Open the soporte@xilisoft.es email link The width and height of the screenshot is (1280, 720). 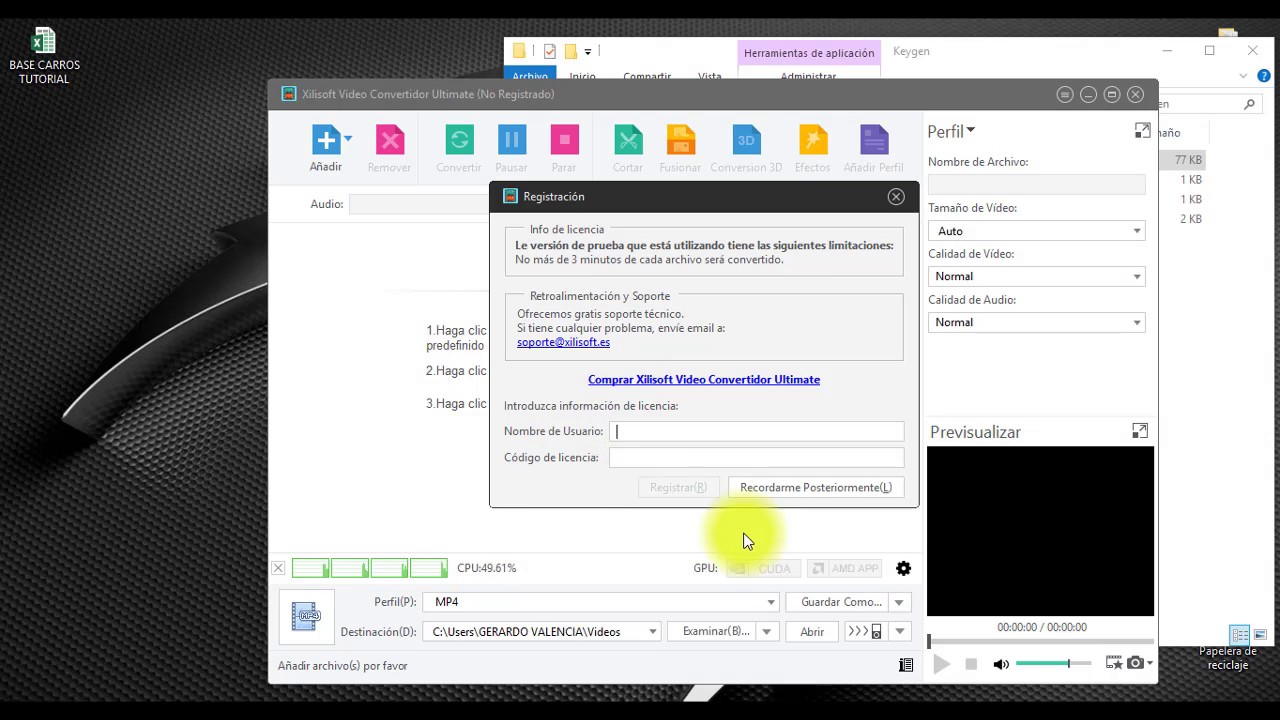[563, 342]
